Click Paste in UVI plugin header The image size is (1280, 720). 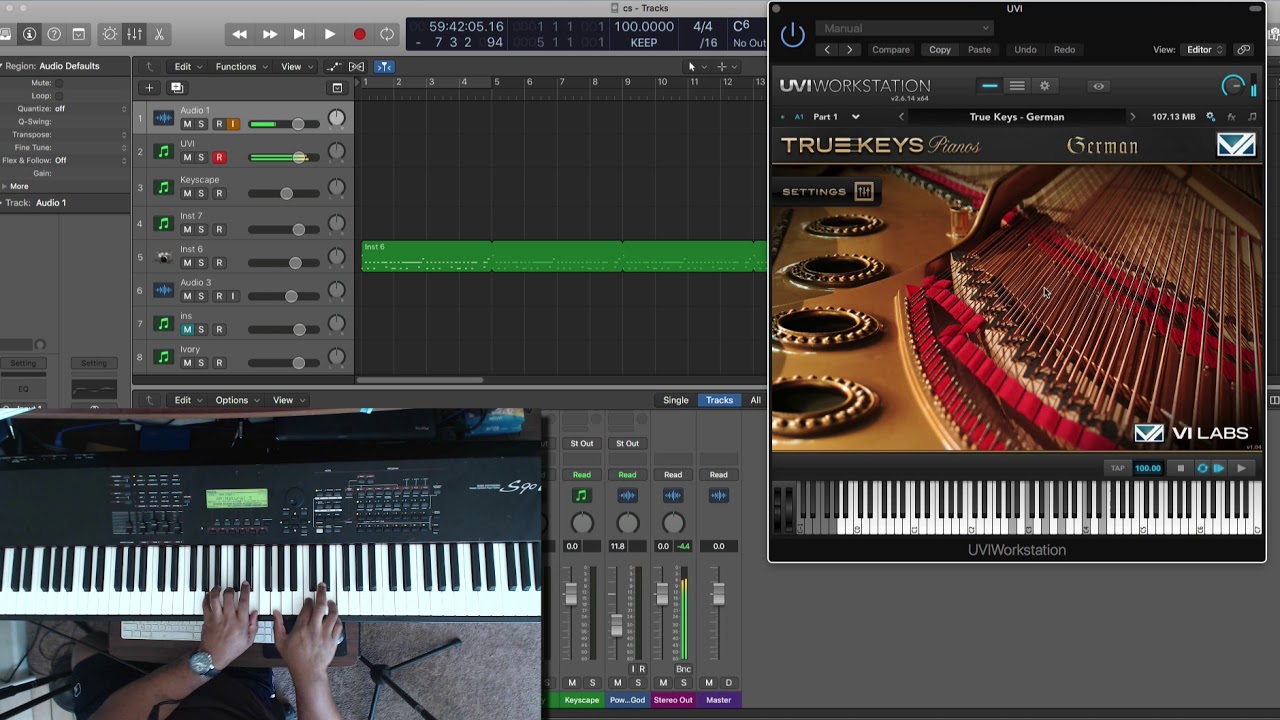(x=980, y=50)
